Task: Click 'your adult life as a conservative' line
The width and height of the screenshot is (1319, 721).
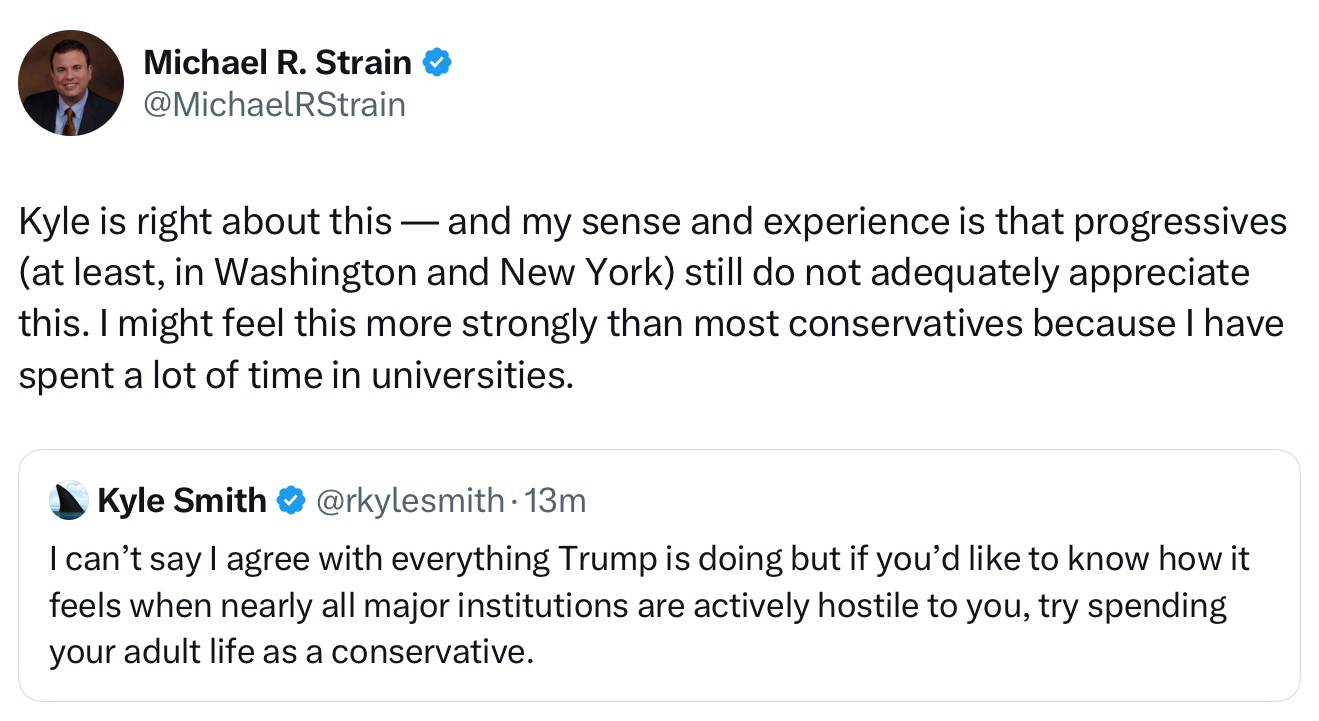Action: tap(288, 652)
